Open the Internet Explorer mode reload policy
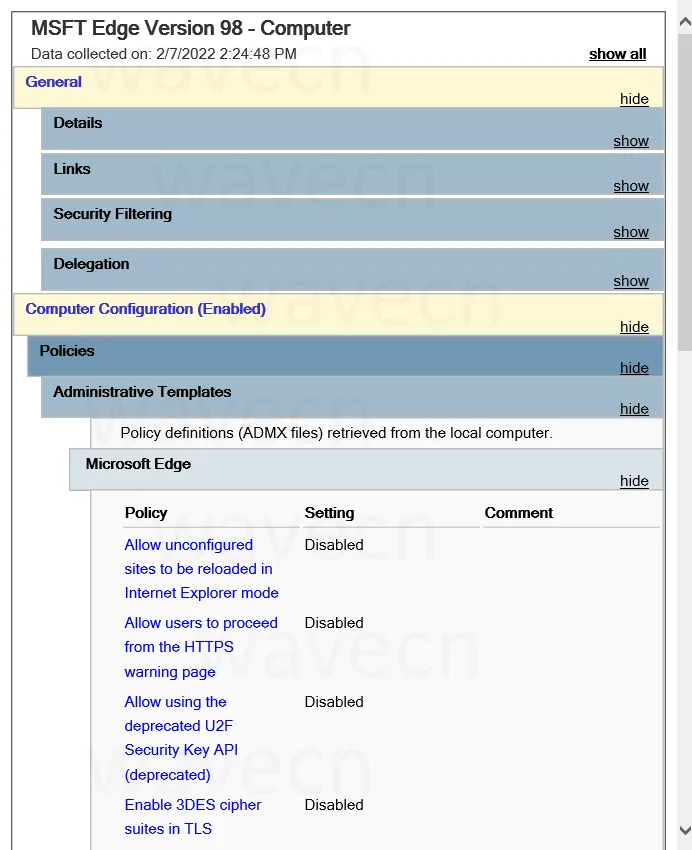The height and width of the screenshot is (850, 692). pyautogui.click(x=200, y=569)
